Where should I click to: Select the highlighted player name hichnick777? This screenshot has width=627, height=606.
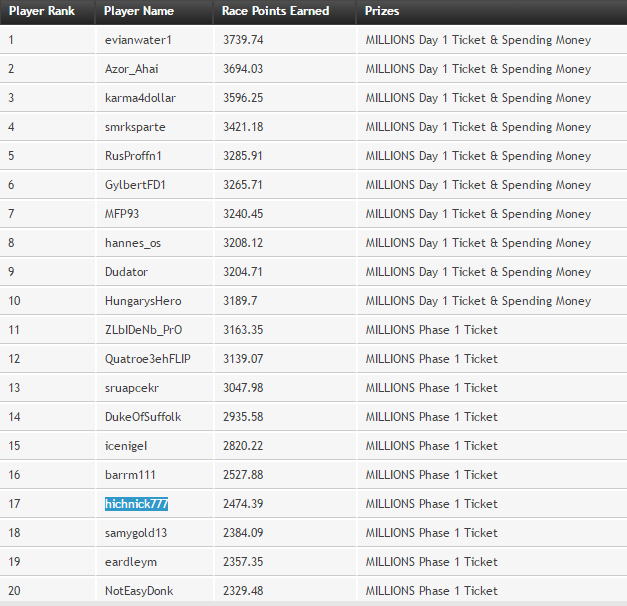click(136, 504)
